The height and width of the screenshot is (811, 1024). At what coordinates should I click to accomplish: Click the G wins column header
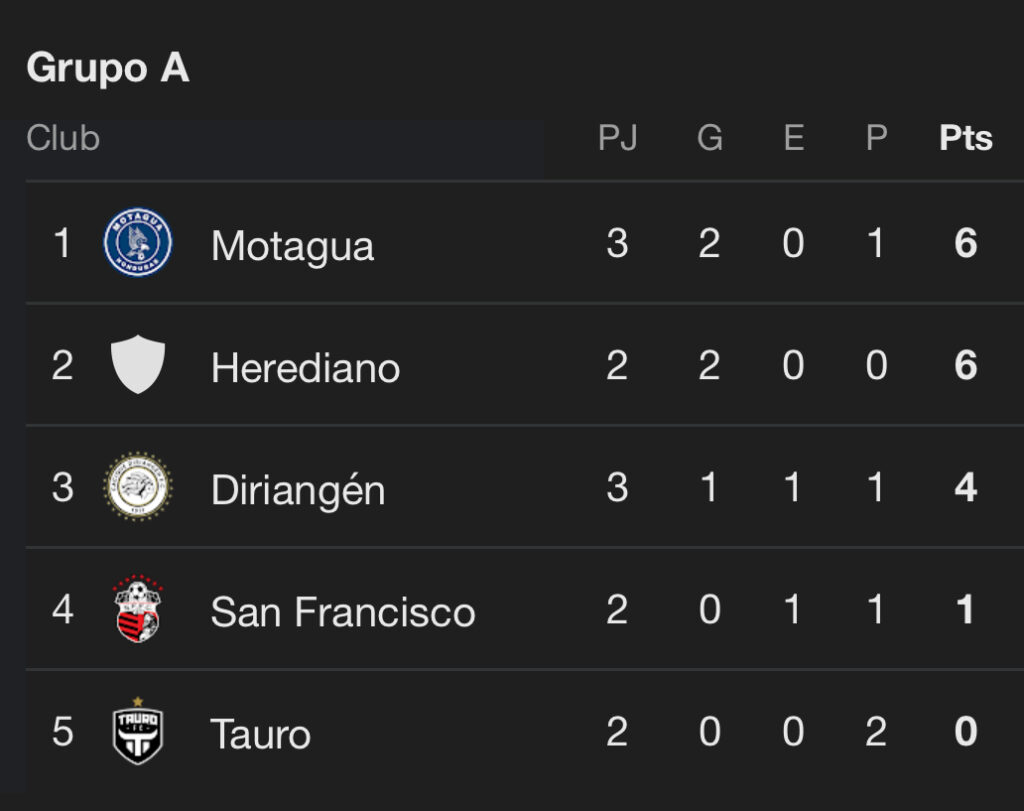tap(709, 138)
